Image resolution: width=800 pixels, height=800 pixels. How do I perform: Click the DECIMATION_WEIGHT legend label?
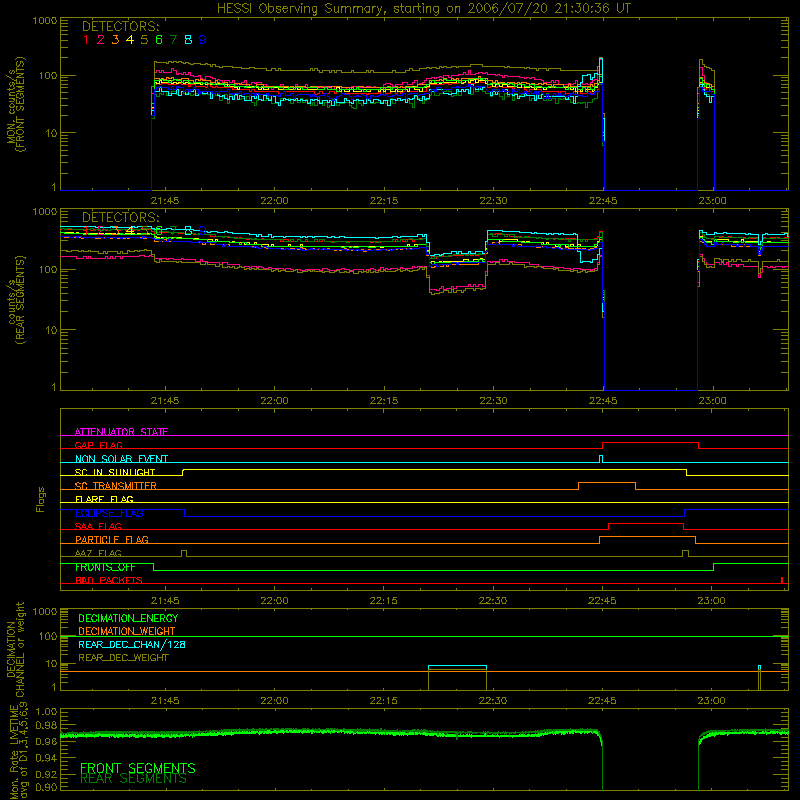tap(127, 631)
